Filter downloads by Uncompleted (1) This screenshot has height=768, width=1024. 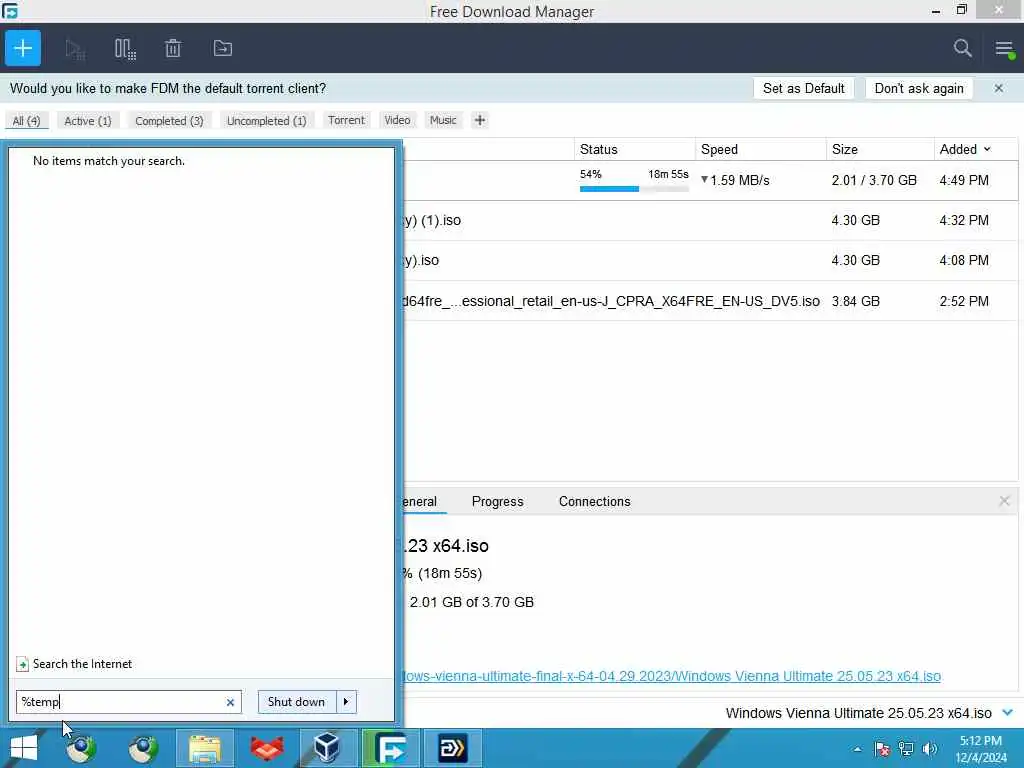tap(266, 121)
